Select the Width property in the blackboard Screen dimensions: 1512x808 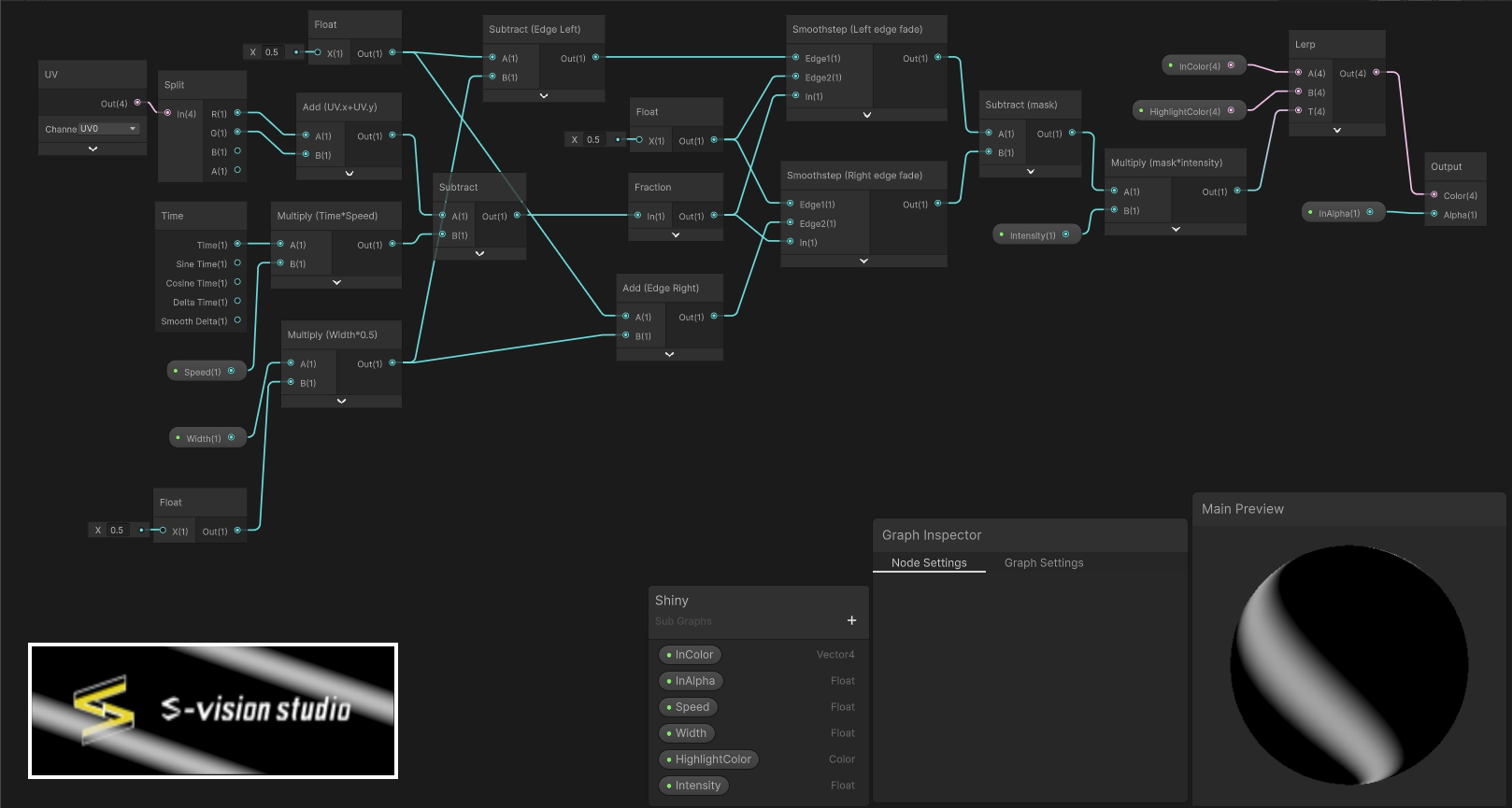coord(687,733)
